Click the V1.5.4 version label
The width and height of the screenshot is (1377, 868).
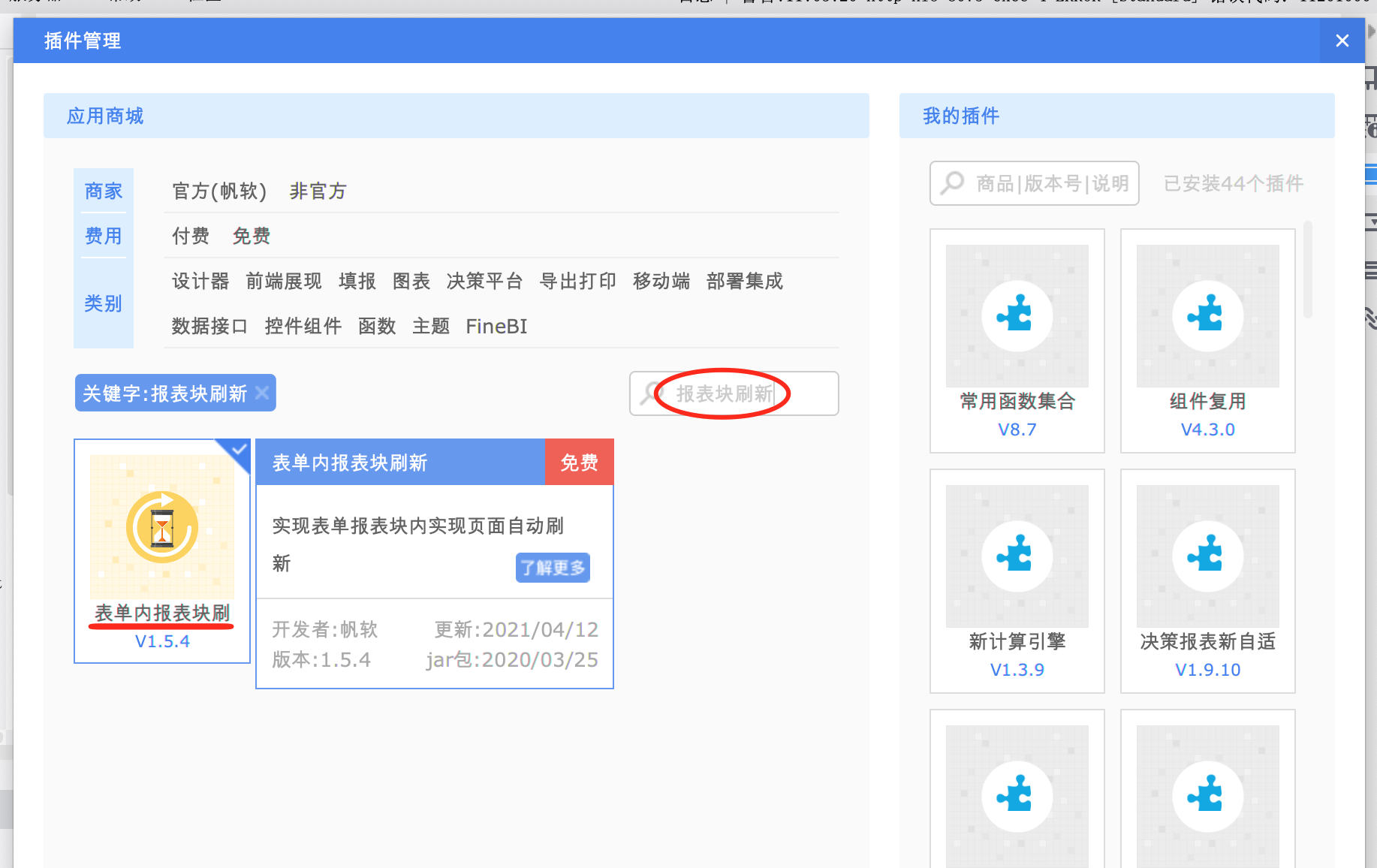tap(162, 641)
